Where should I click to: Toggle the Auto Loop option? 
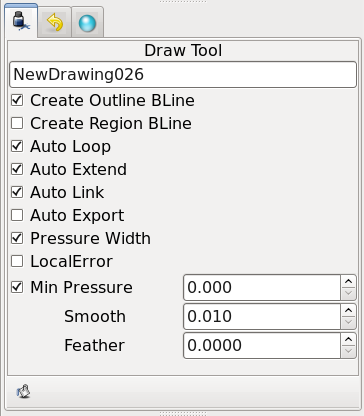[17, 146]
